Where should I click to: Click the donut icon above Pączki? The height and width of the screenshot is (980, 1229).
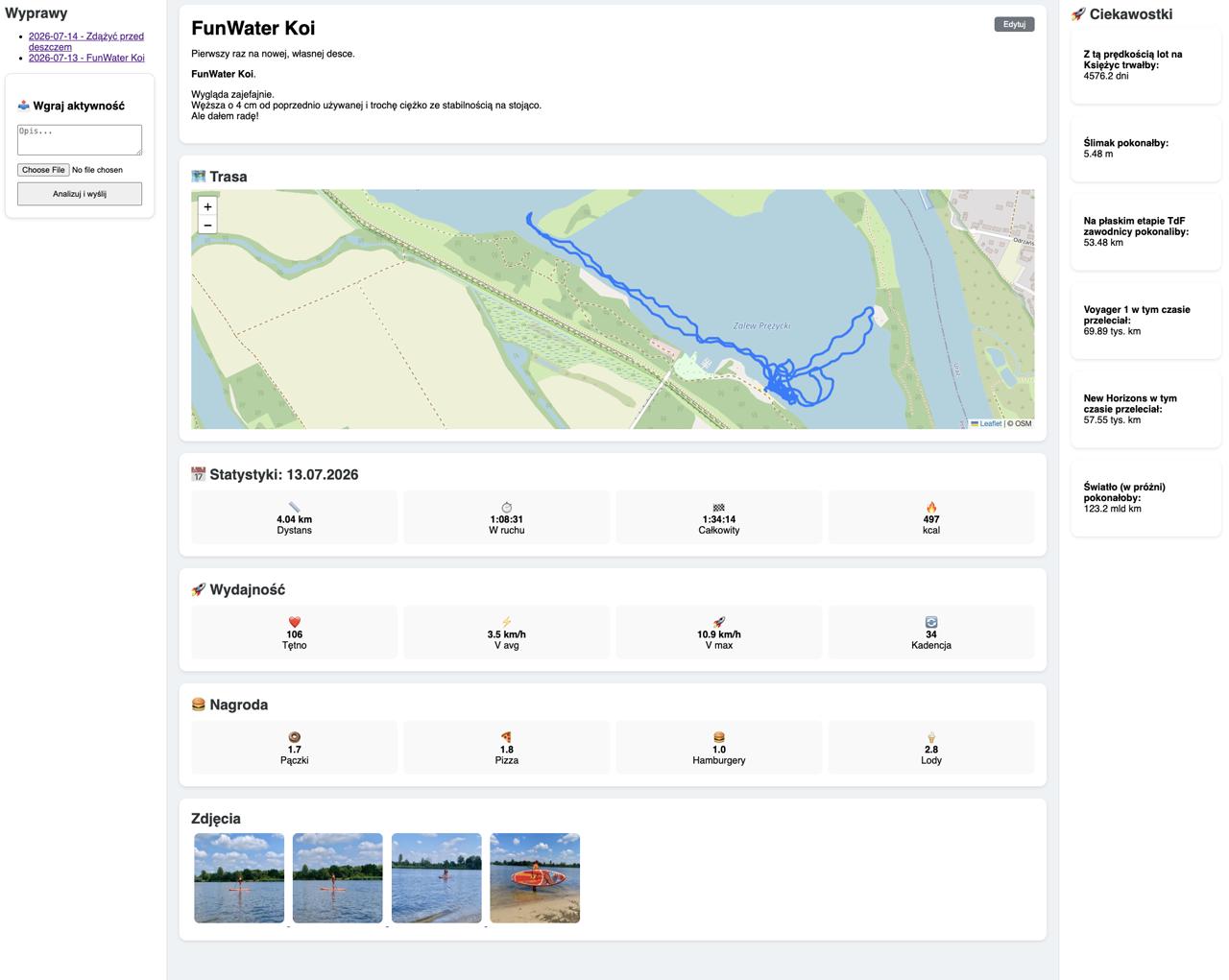tap(295, 737)
